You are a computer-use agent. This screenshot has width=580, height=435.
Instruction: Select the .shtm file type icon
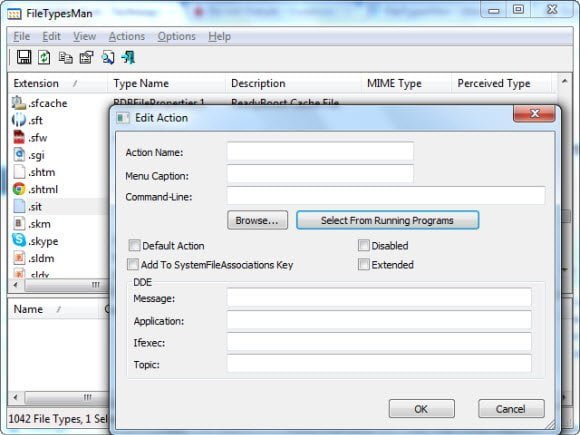click(x=18, y=172)
